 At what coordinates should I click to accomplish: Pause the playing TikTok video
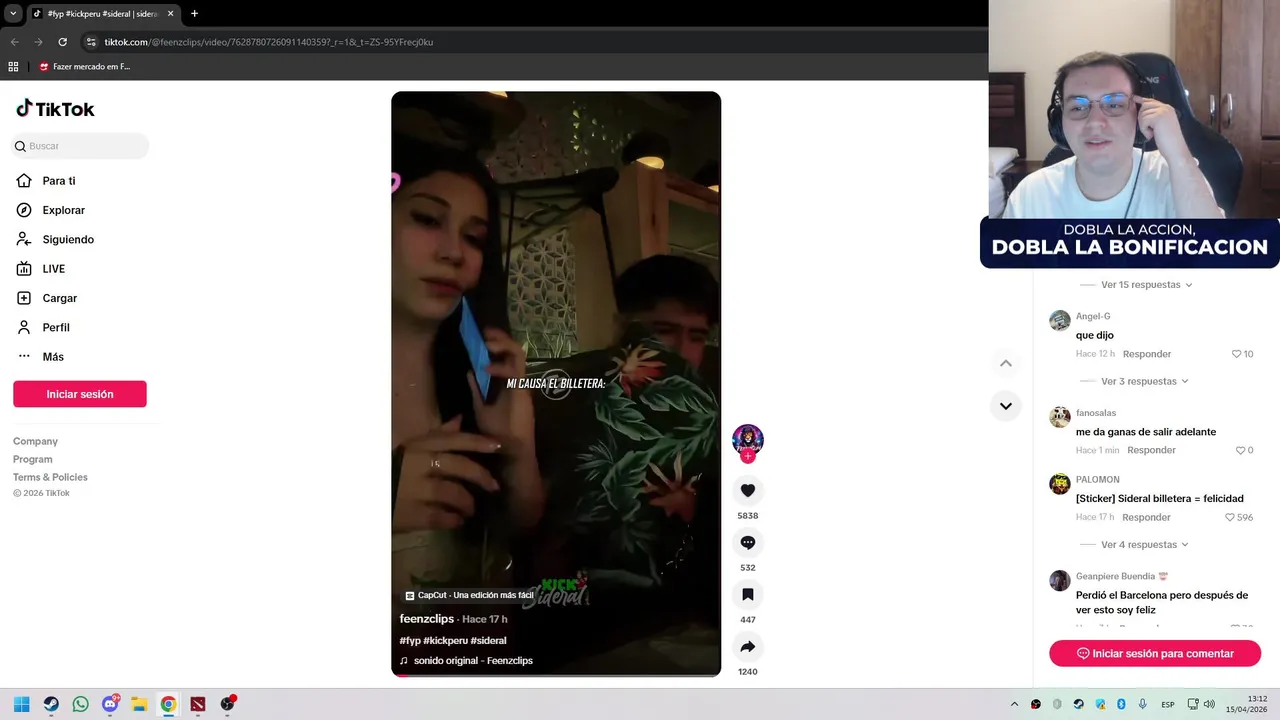point(556,383)
